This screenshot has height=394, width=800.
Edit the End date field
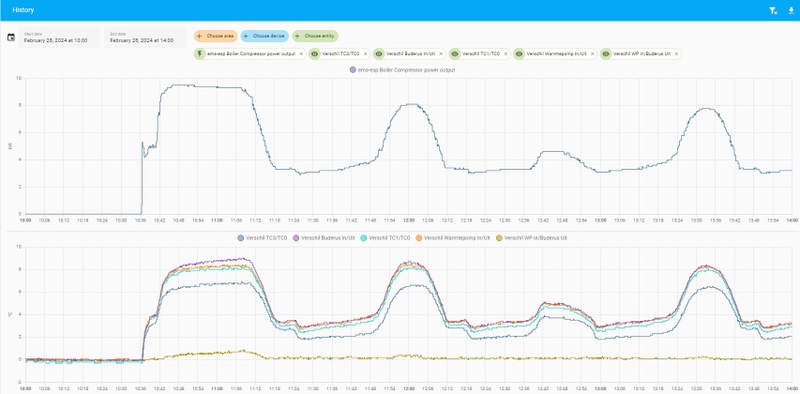click(145, 37)
